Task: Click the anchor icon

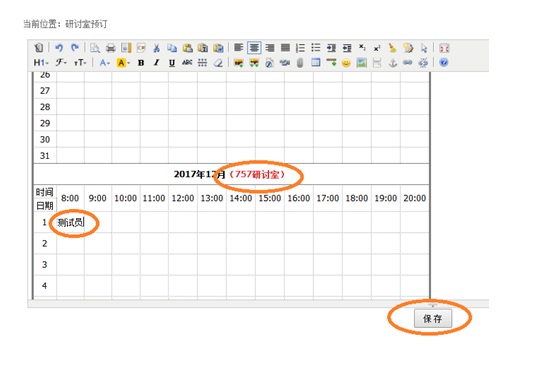Action: click(393, 63)
